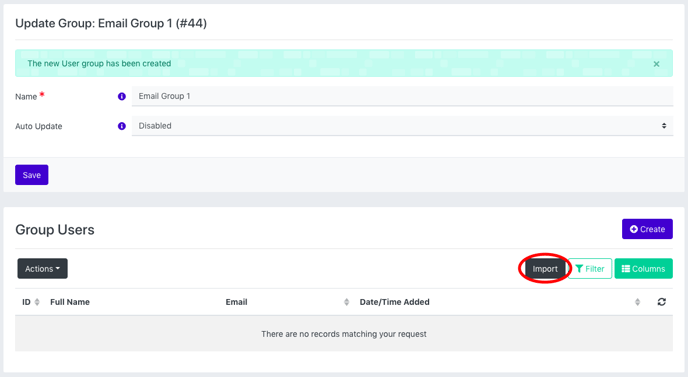Image resolution: width=688 pixels, height=377 pixels.
Task: Click the Full Name column header
Action: click(70, 302)
